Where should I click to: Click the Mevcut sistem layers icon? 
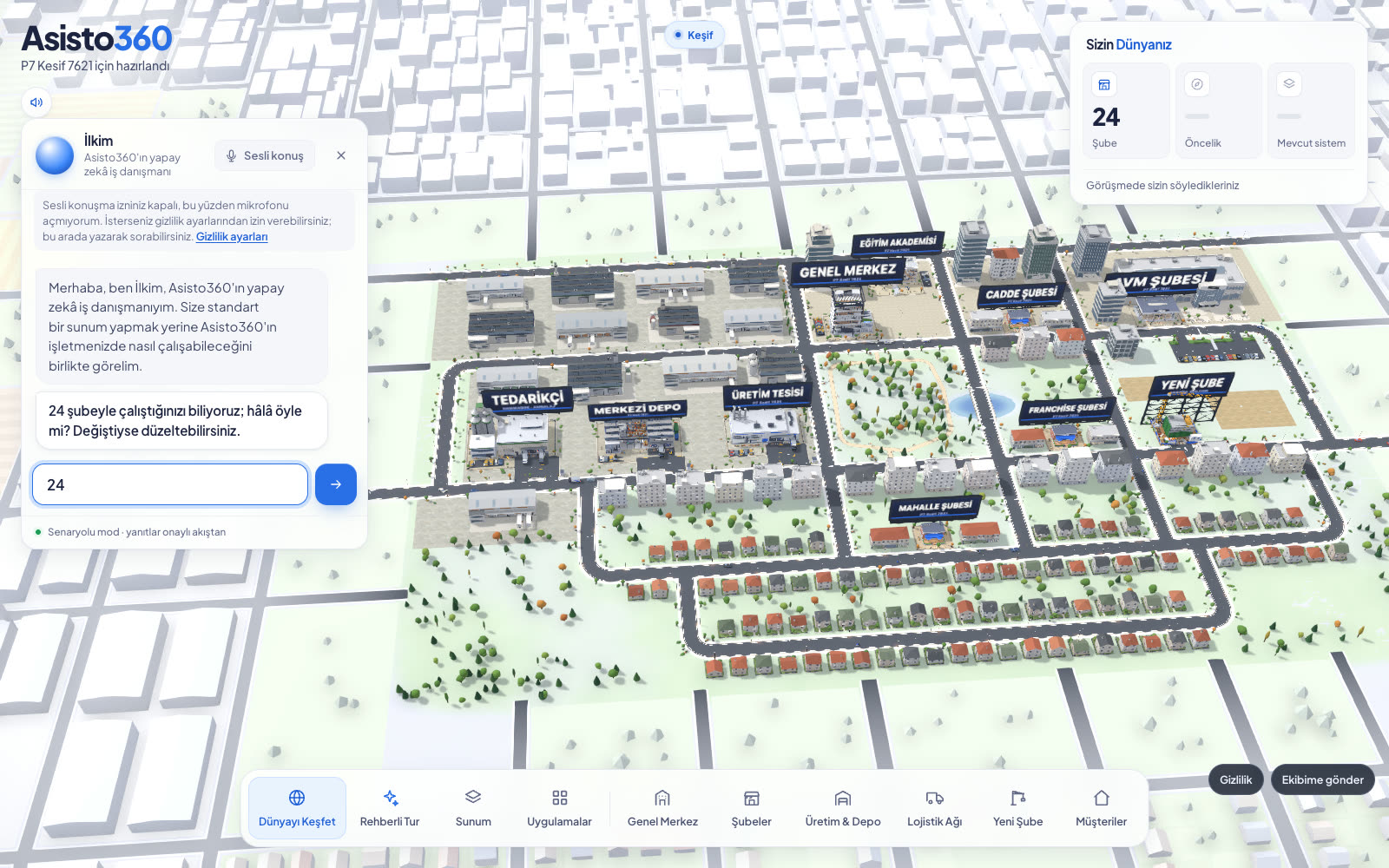pos(1289,84)
